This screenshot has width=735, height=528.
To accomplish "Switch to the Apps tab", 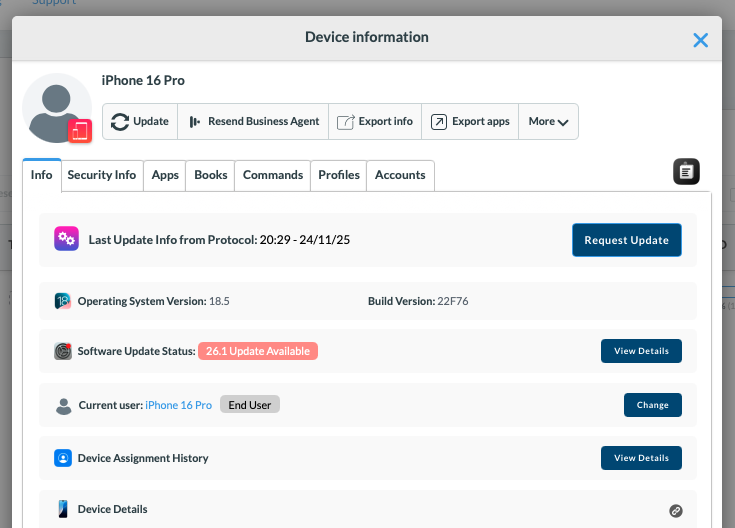I will tap(165, 175).
